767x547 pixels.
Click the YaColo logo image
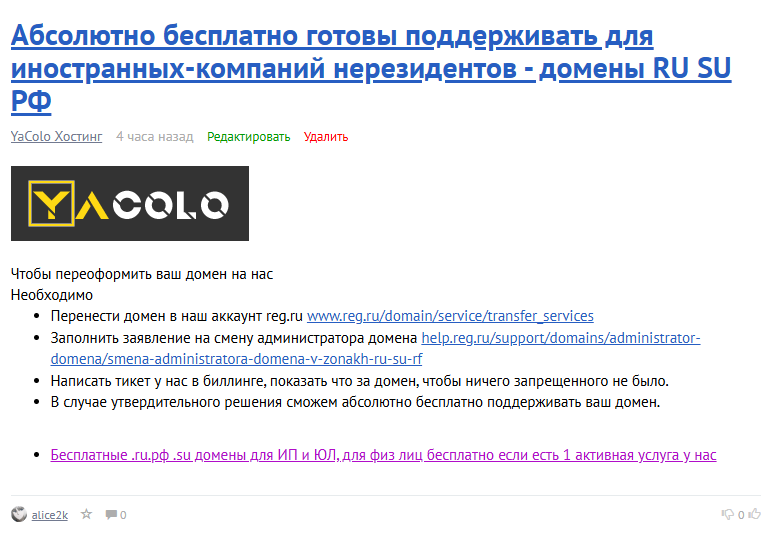click(130, 204)
